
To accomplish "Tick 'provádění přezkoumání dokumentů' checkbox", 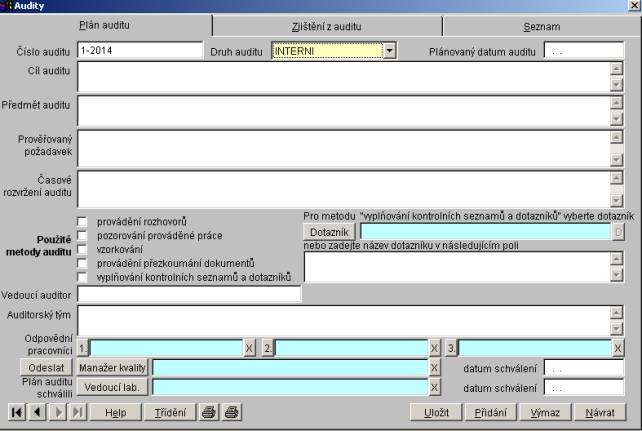I will click(x=84, y=263).
